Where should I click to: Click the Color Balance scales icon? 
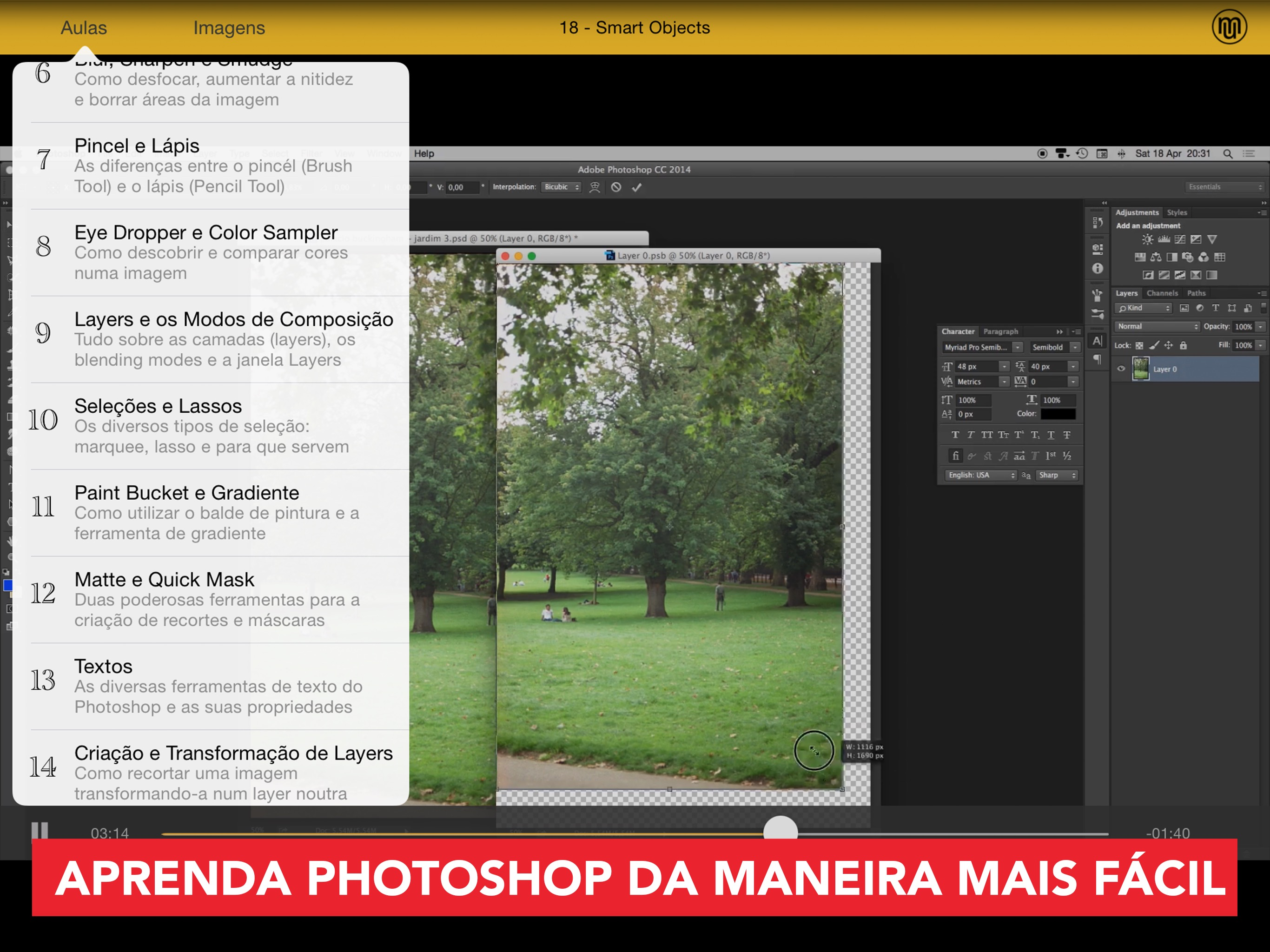click(1156, 257)
